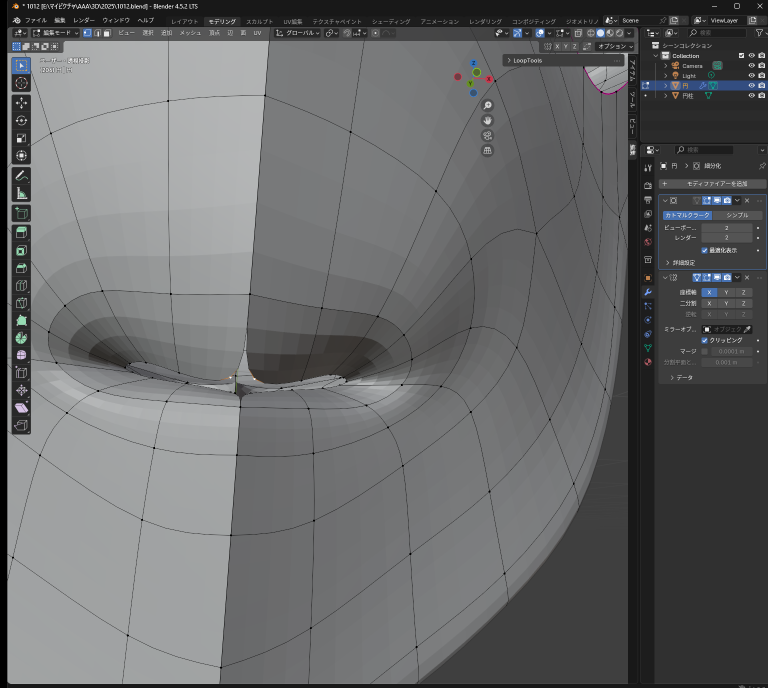Viewport: 768px width, 688px height.
Task: Select the Cursor tool in the toolbar
Action: [21, 83]
